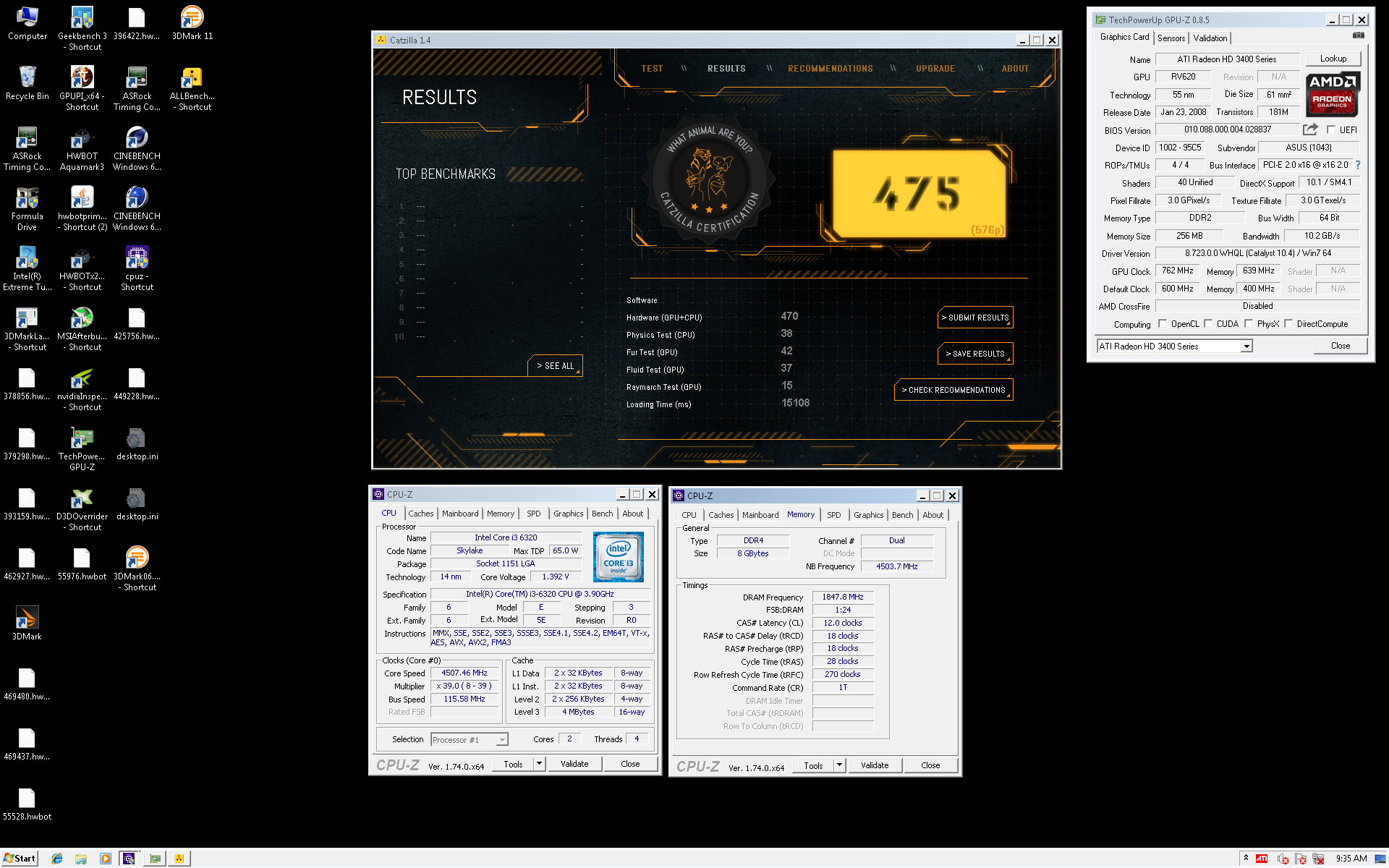Click Tools button in right CPU-Z window
Screen dimensions: 1389x868
[813, 765]
